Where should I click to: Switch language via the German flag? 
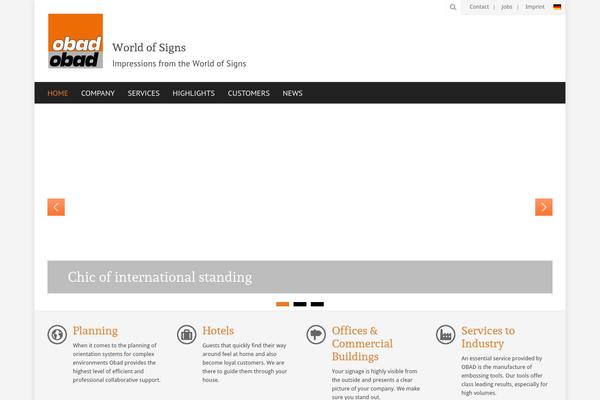557,7
